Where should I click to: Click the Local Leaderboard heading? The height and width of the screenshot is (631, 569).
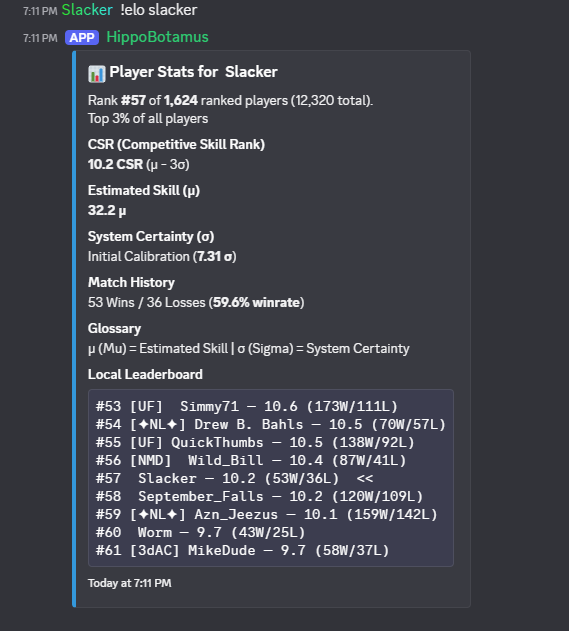pyautogui.click(x=145, y=374)
